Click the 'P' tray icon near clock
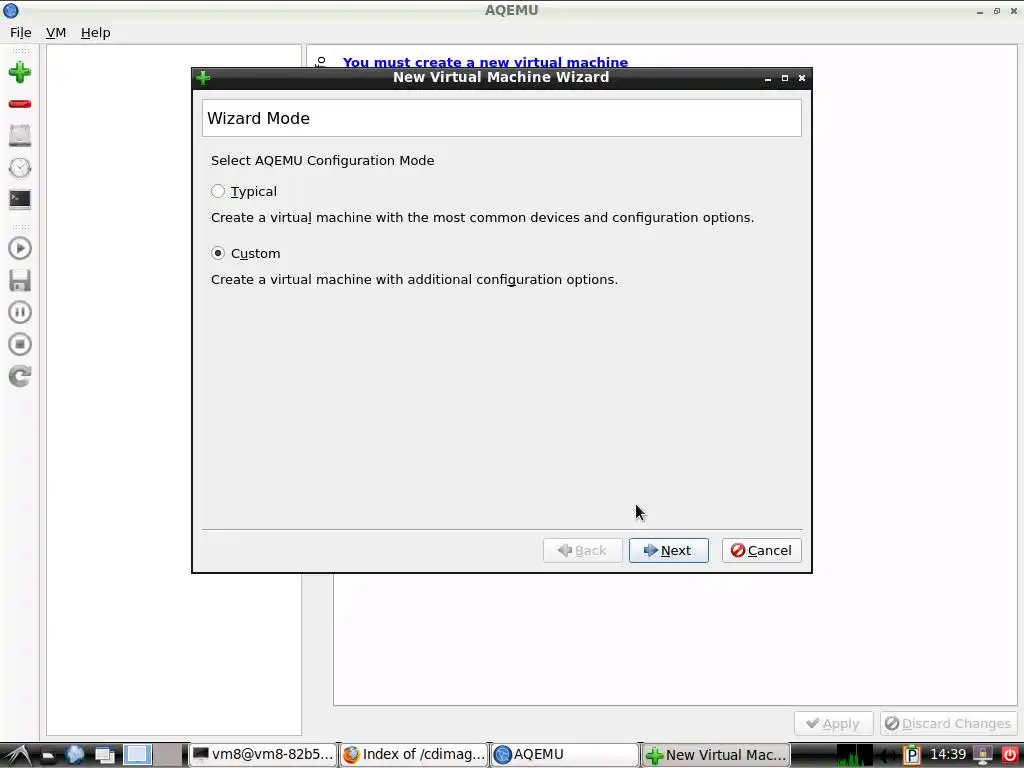Screen dimensions: 1024x768 pyautogui.click(x=912, y=755)
